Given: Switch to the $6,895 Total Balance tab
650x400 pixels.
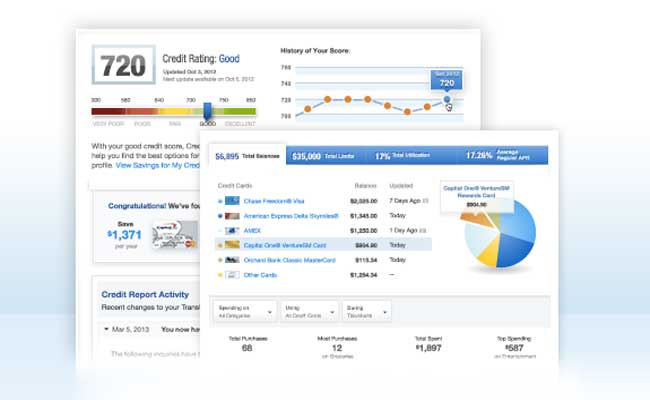Looking at the screenshot, I should (x=247, y=156).
